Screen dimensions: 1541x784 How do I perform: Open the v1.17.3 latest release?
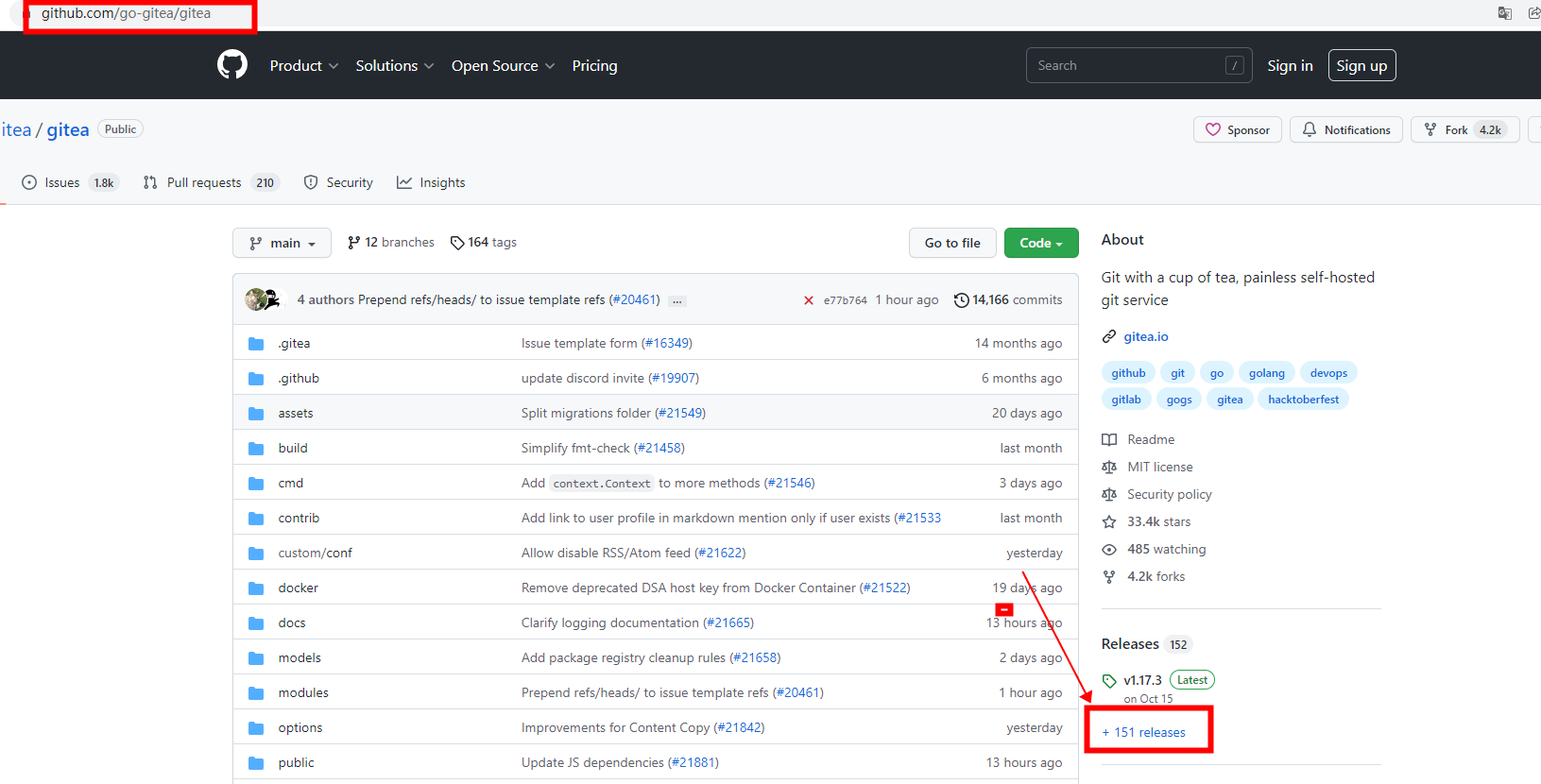[x=1143, y=680]
